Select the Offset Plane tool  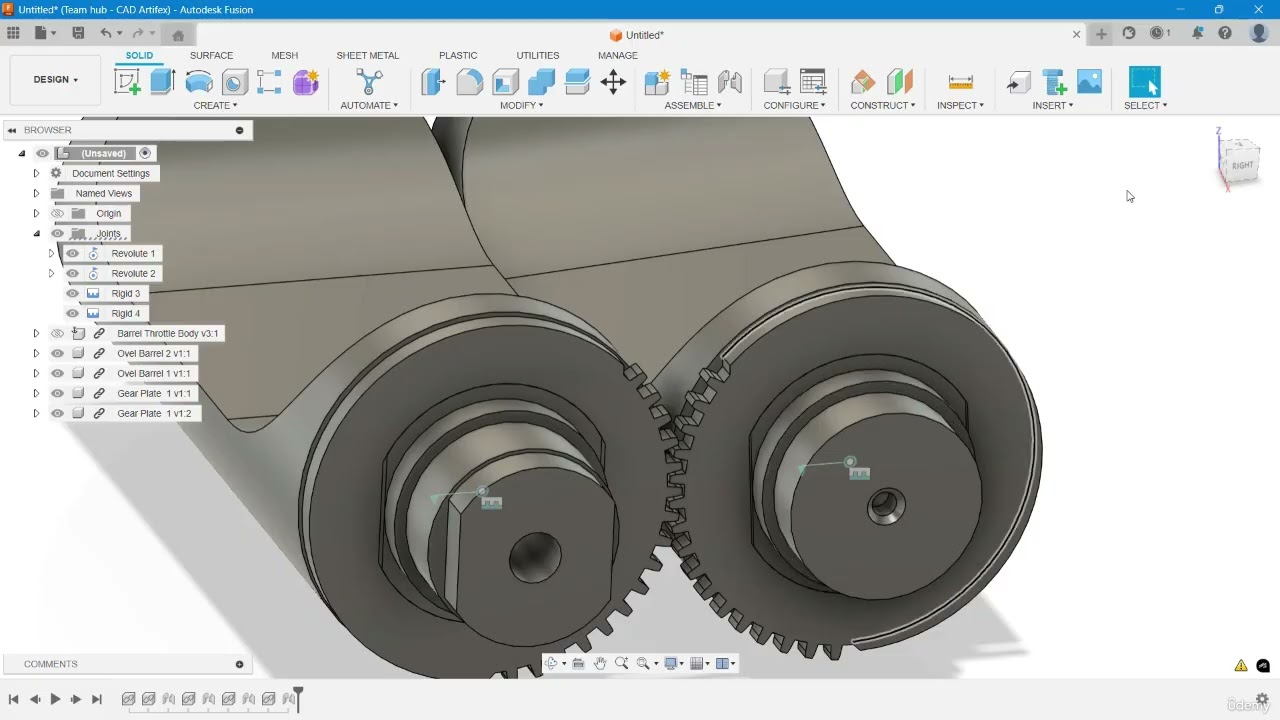click(x=863, y=82)
